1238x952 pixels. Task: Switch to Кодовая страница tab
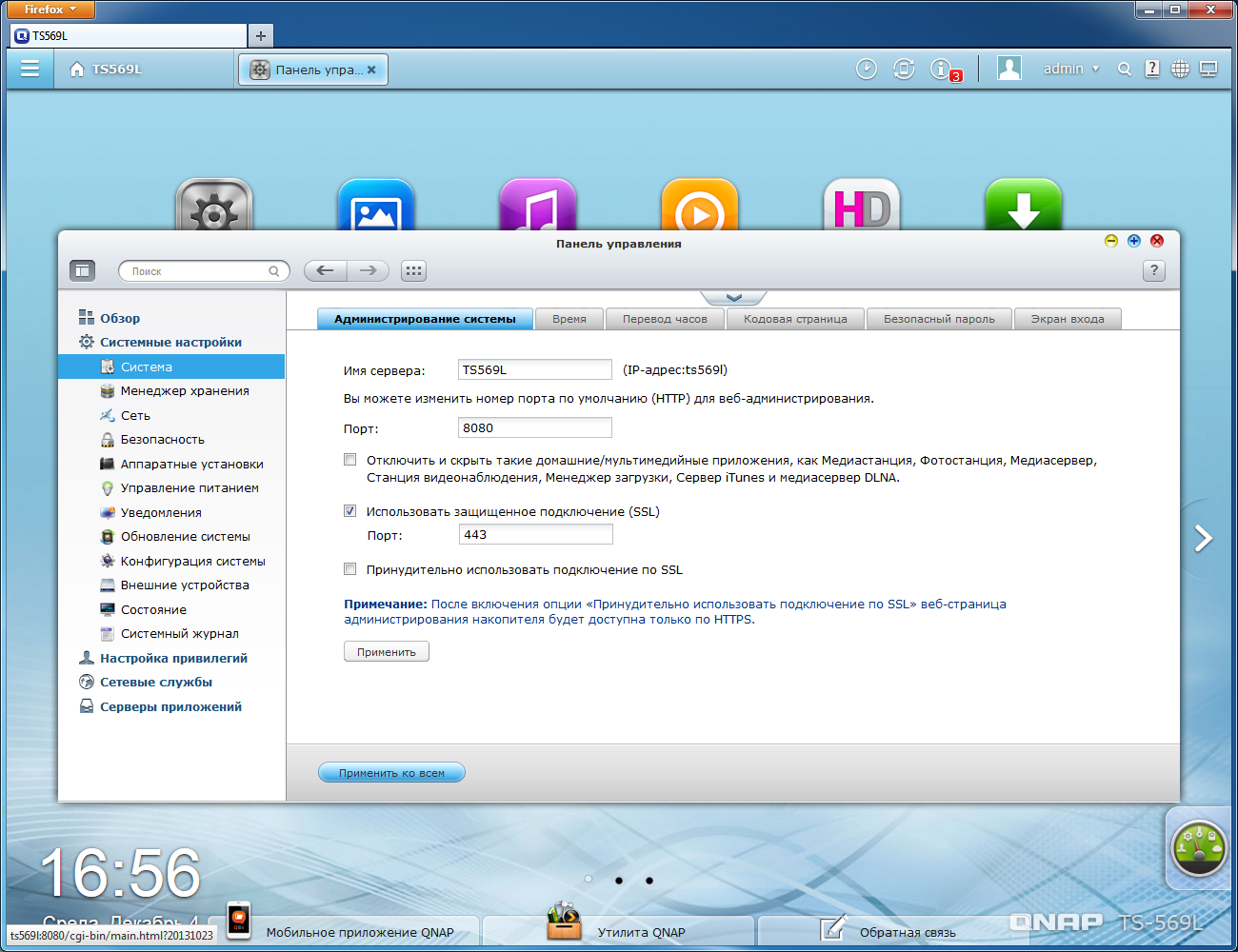[795, 319]
